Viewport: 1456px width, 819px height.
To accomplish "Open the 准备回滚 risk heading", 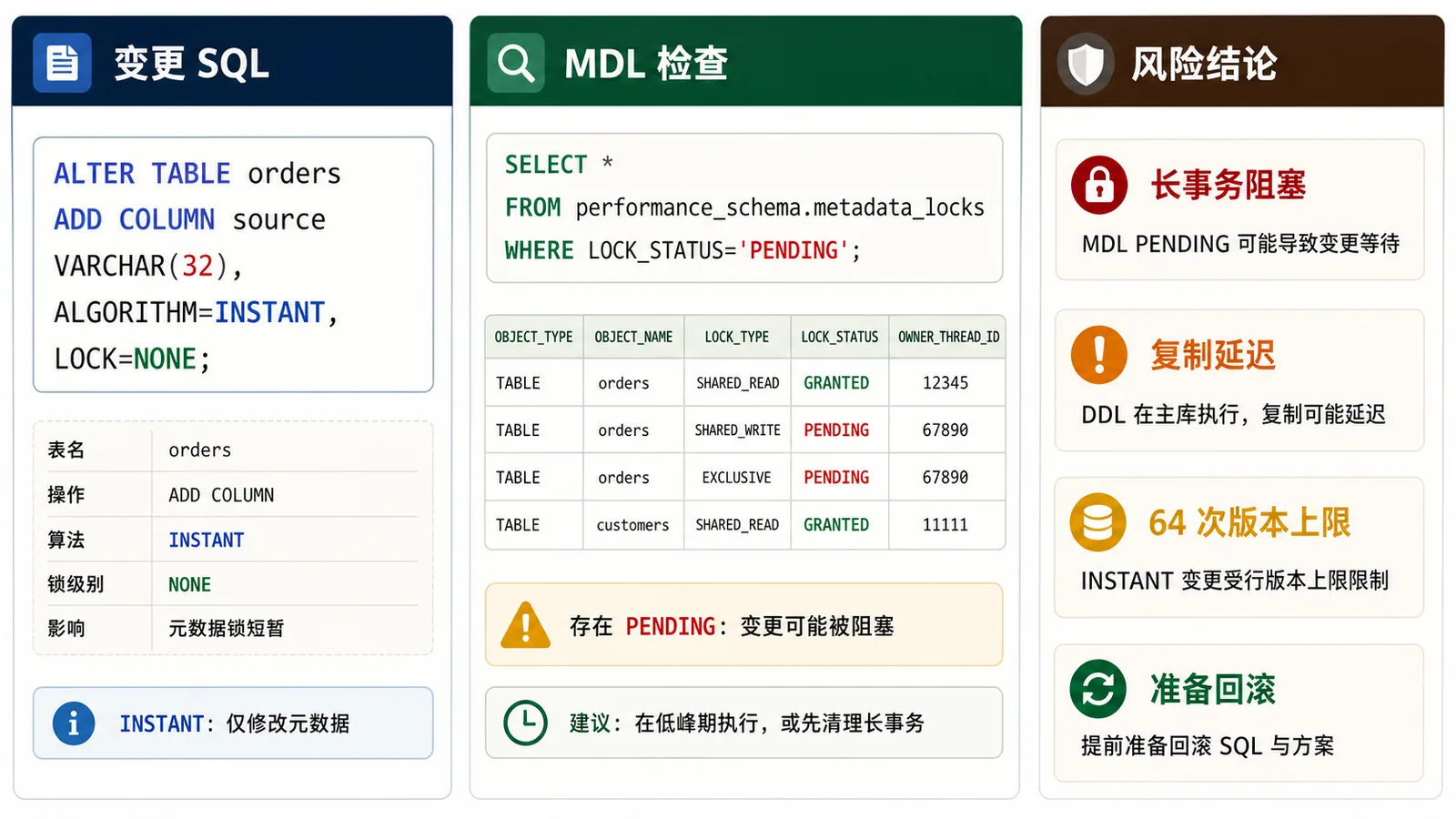I will pos(1212,689).
